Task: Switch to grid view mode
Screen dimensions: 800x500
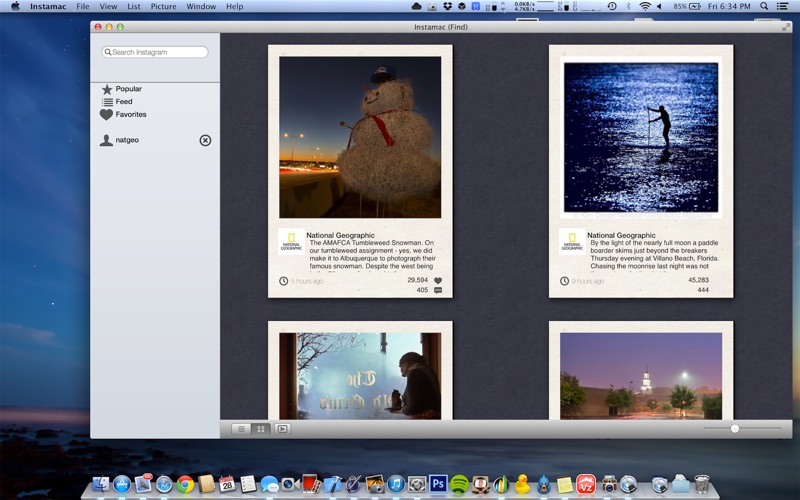Action: [261, 429]
